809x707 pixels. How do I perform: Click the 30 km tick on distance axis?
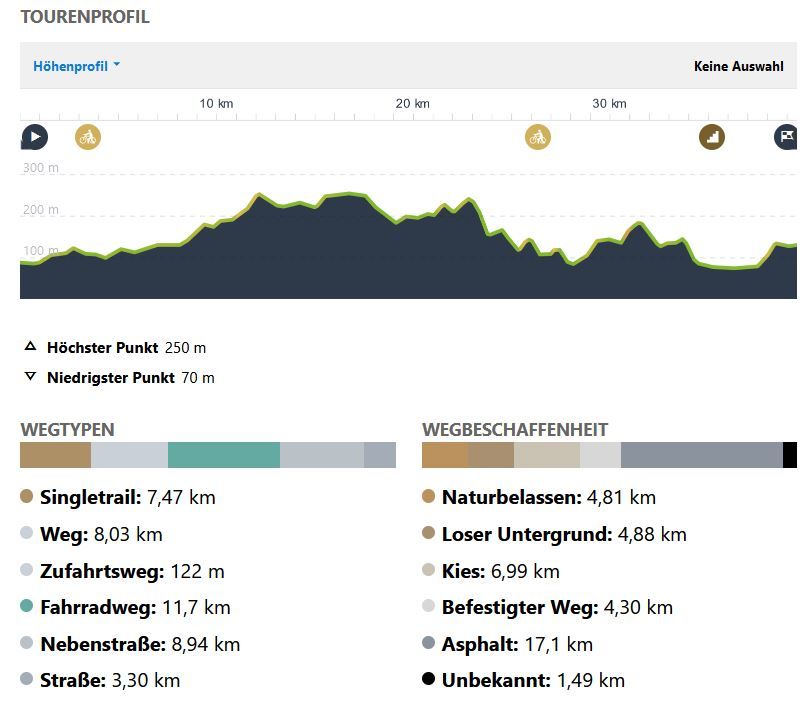(609, 104)
